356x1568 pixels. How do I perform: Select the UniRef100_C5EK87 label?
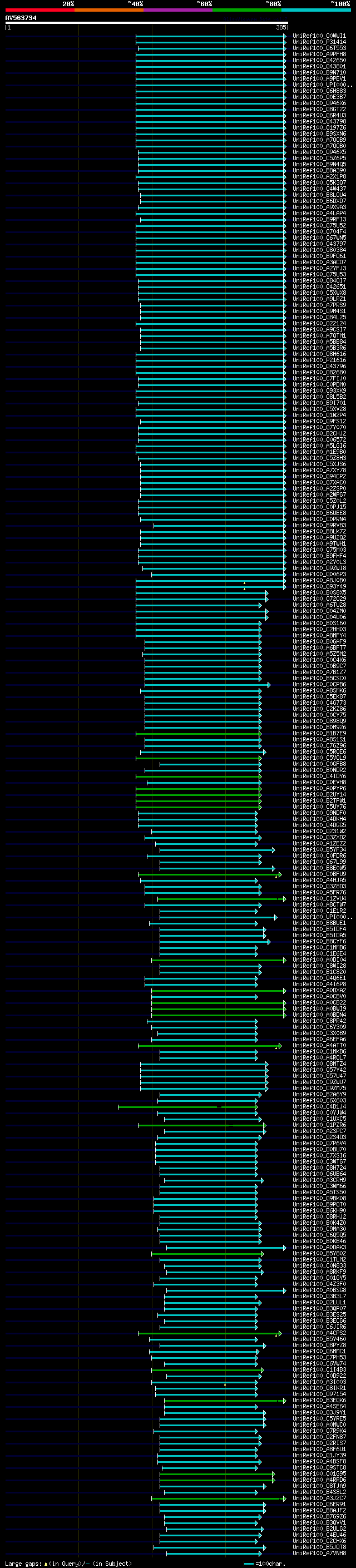coord(319,697)
